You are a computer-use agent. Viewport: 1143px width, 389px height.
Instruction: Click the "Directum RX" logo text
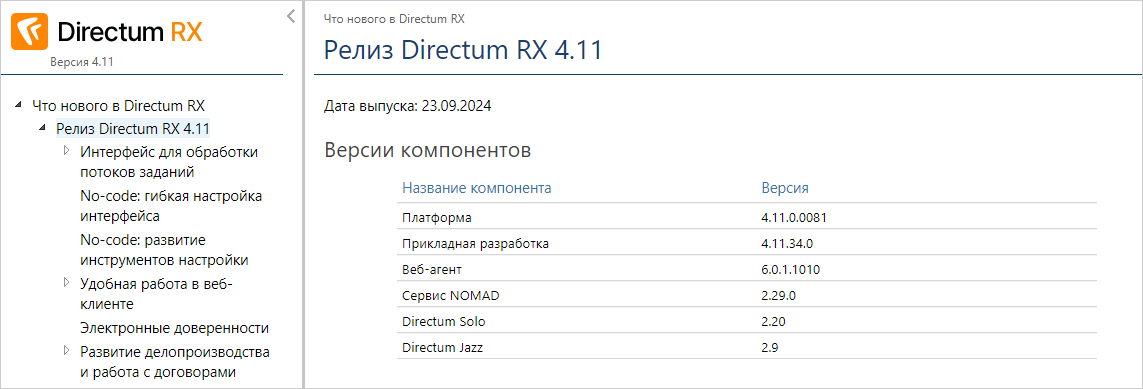pyautogui.click(x=129, y=32)
